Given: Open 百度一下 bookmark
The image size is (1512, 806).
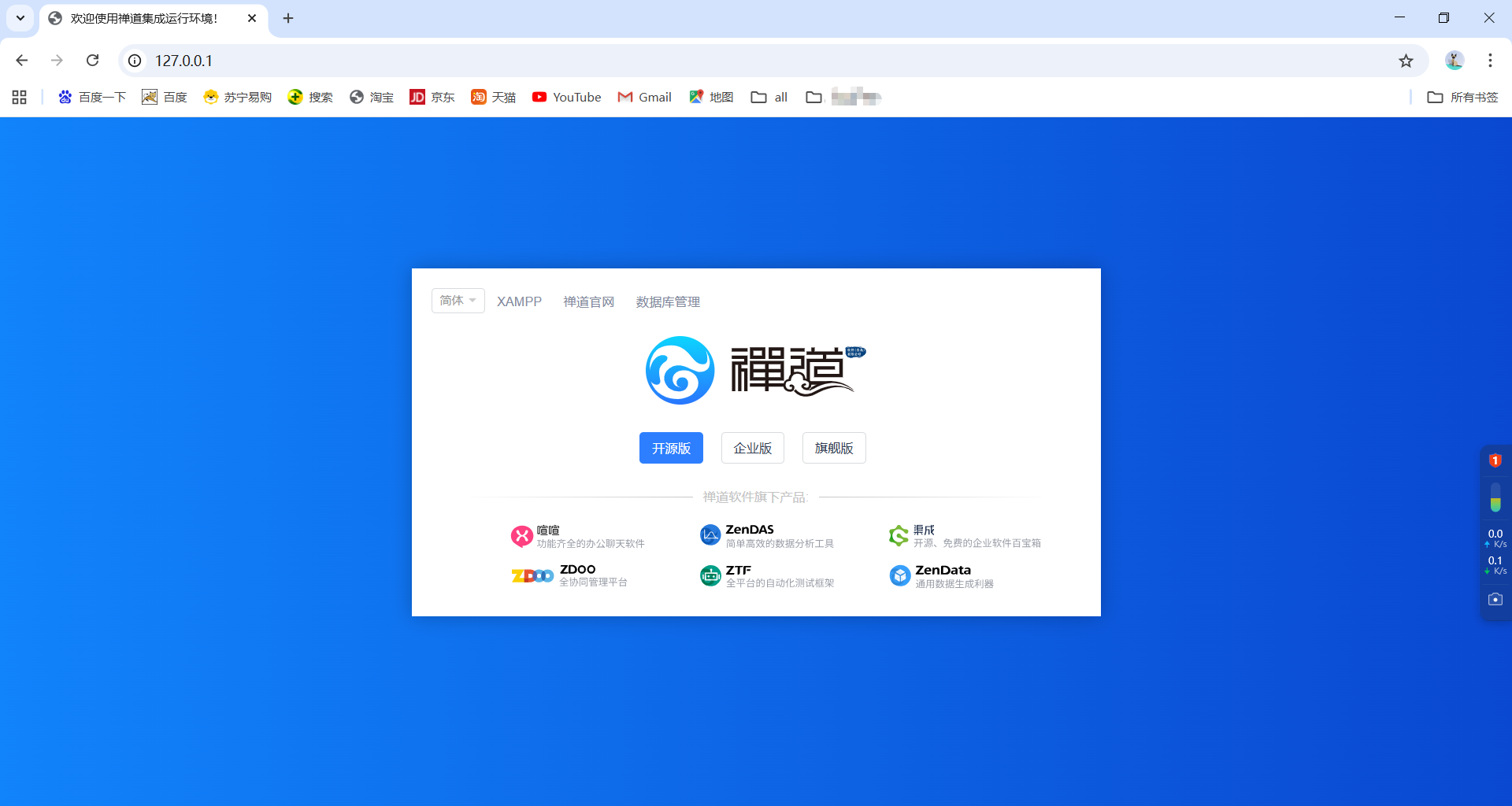Looking at the screenshot, I should 92,97.
